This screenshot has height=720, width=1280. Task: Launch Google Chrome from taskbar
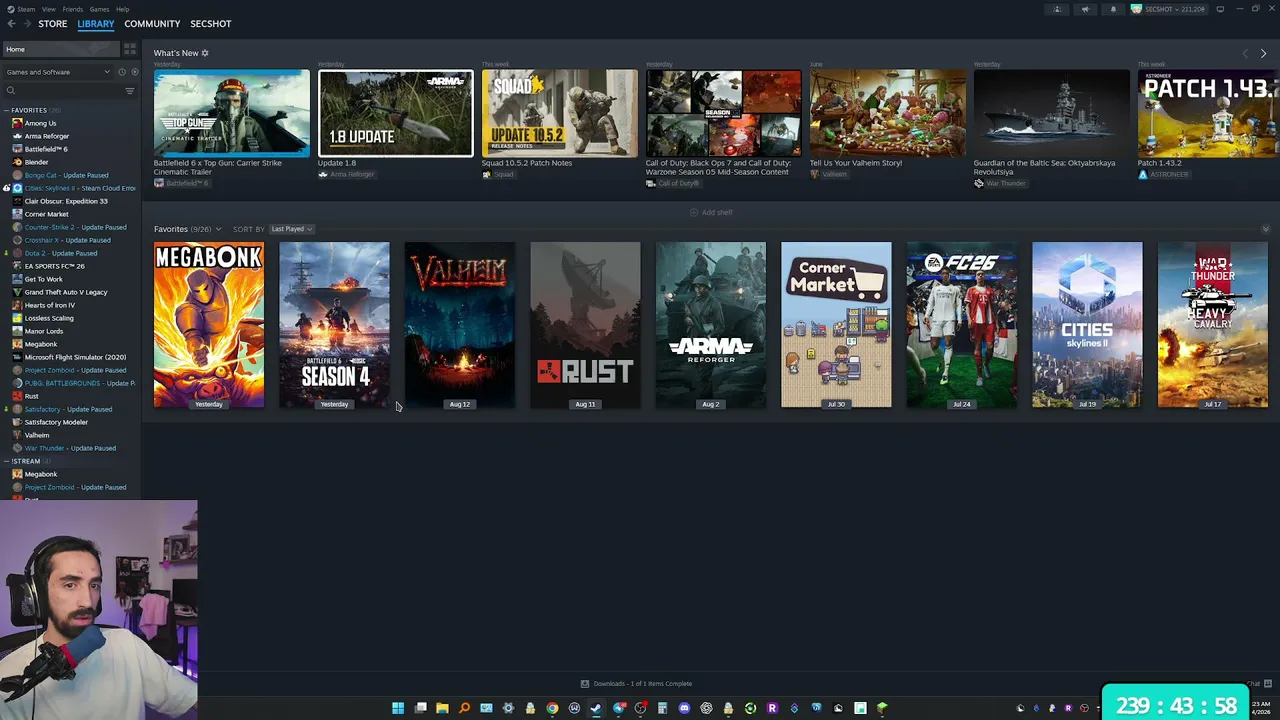tap(552, 708)
